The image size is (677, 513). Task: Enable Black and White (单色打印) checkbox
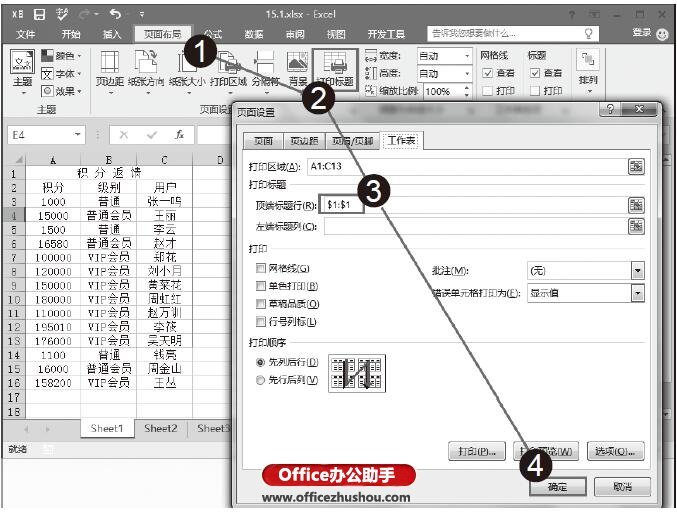pos(260,286)
